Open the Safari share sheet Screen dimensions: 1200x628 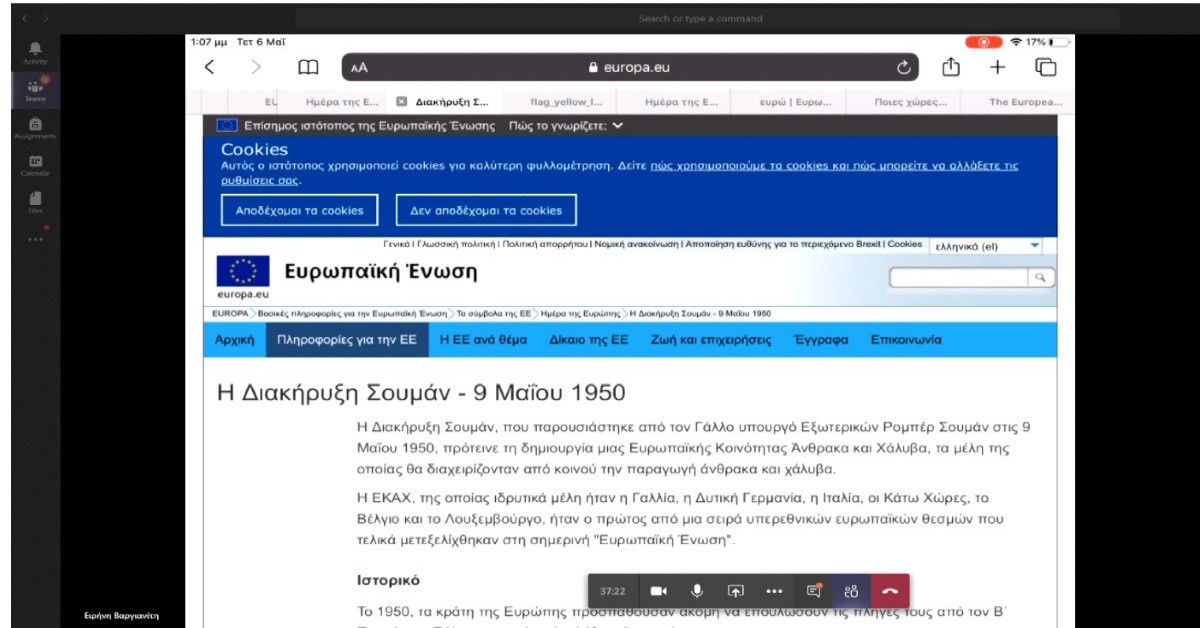(952, 66)
